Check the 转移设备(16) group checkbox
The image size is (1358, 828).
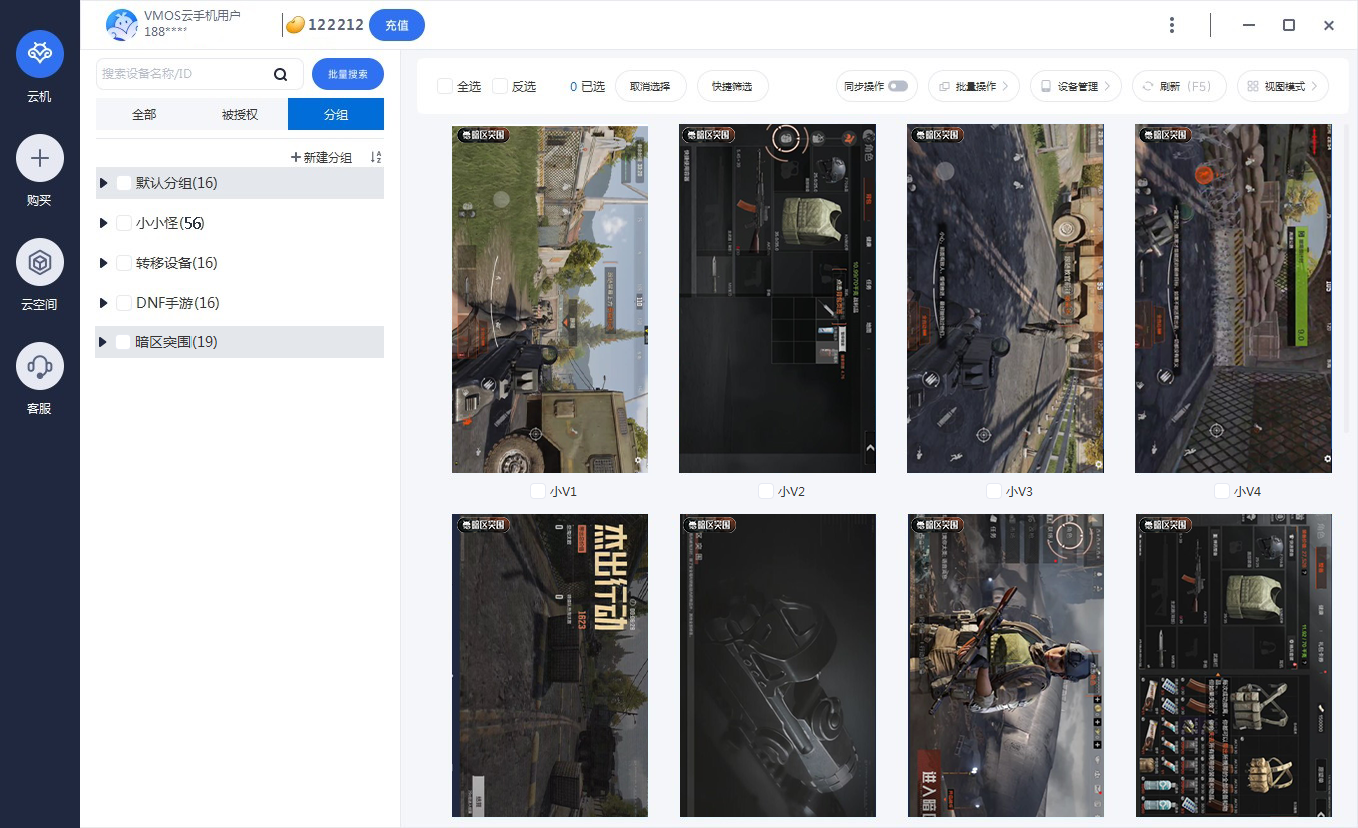(124, 263)
